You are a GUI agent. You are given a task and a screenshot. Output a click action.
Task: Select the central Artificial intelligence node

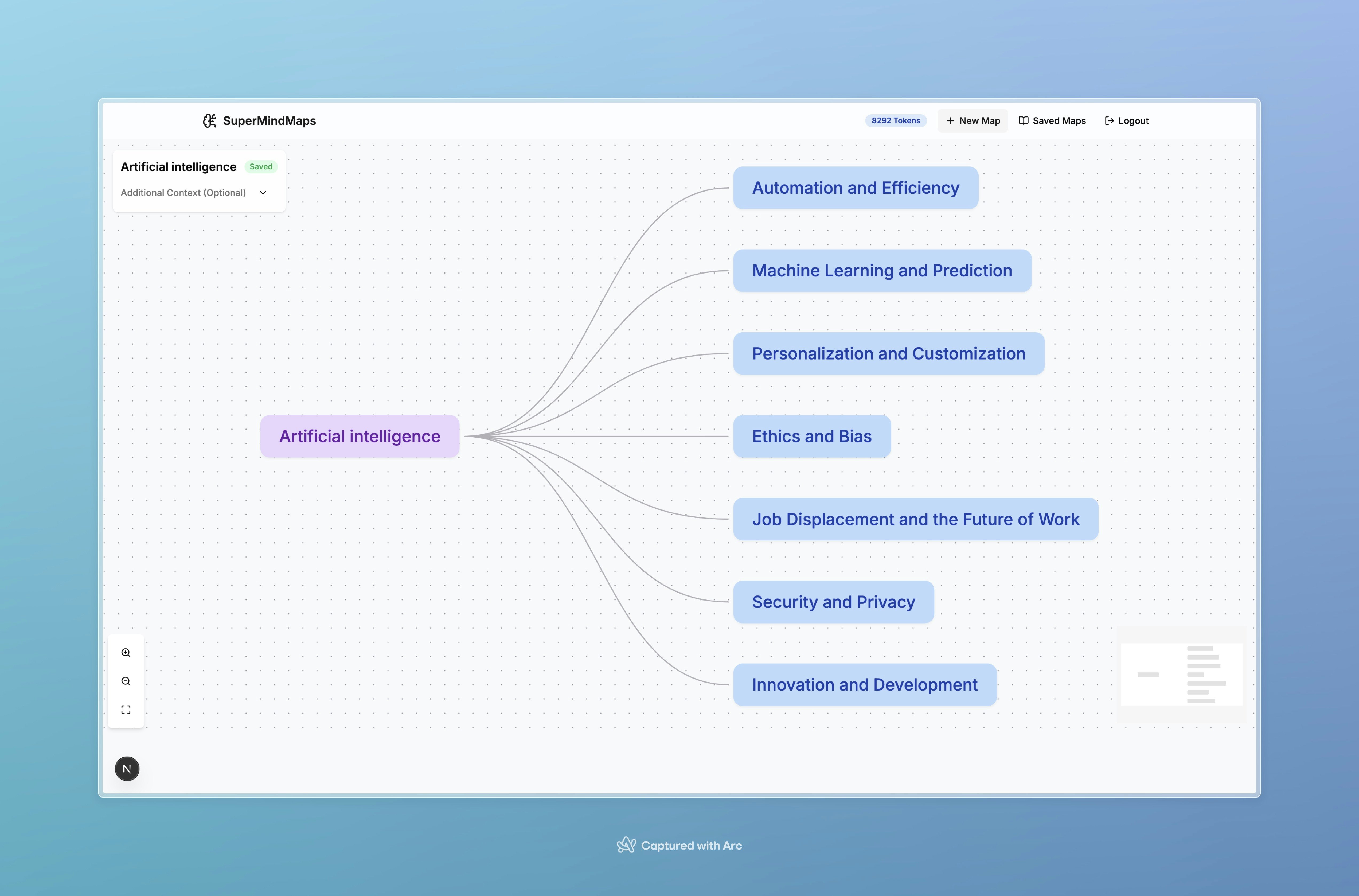click(359, 436)
